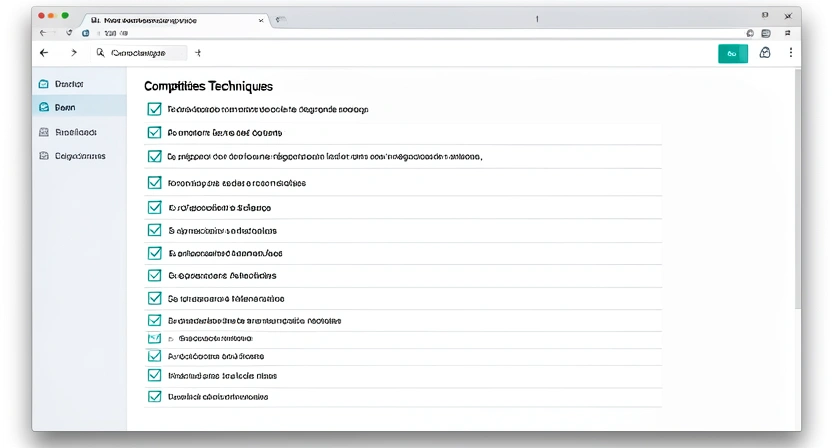
Task: Click the Techniques section heading
Action: click(x=209, y=86)
